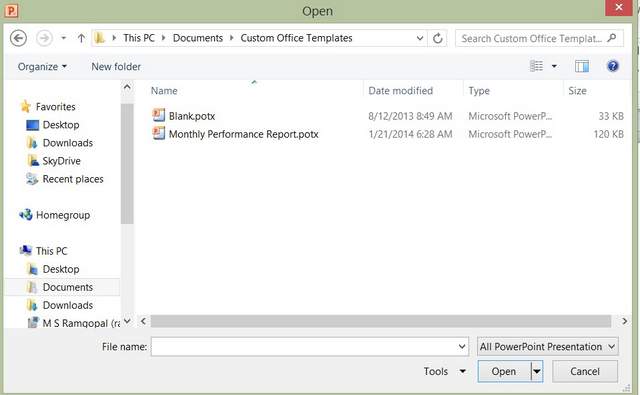Viewport: 640px width, 395px height.
Task: Sort by Date modified column
Action: (x=400, y=91)
